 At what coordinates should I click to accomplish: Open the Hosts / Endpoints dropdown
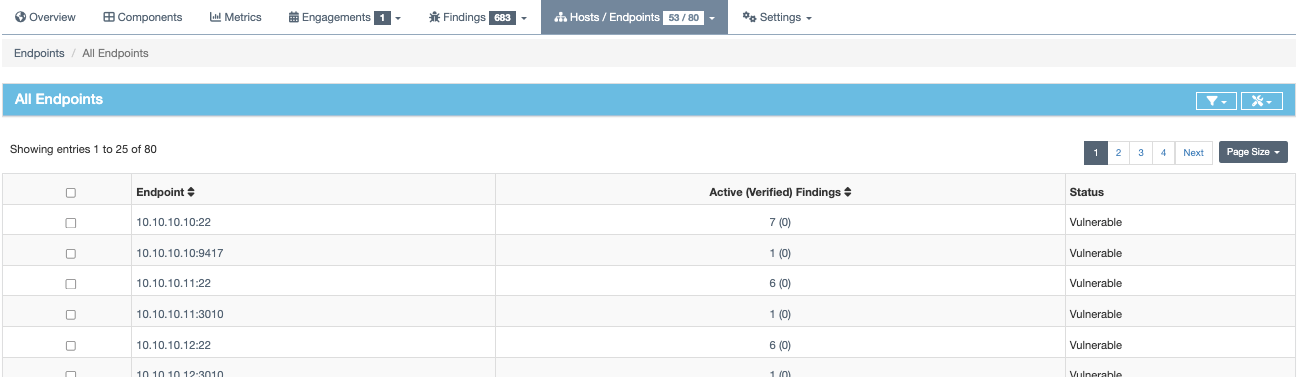[634, 17]
